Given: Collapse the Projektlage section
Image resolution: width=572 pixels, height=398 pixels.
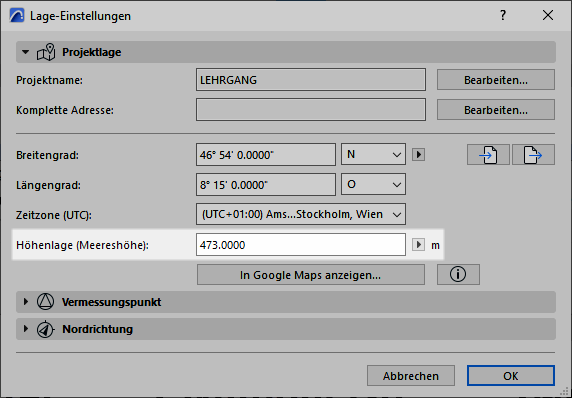Looking at the screenshot, I should pos(26,52).
